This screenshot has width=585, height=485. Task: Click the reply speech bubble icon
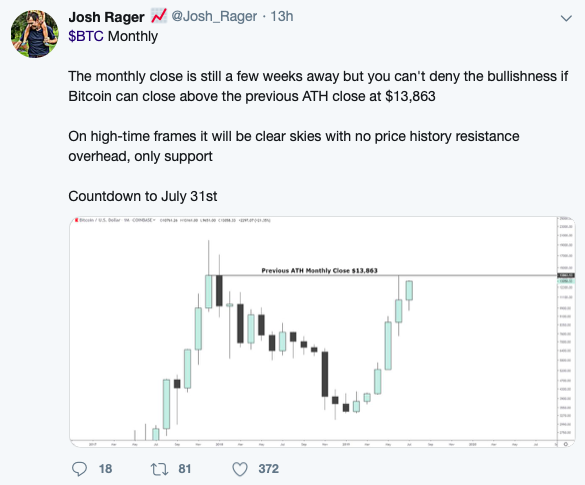coord(79,469)
